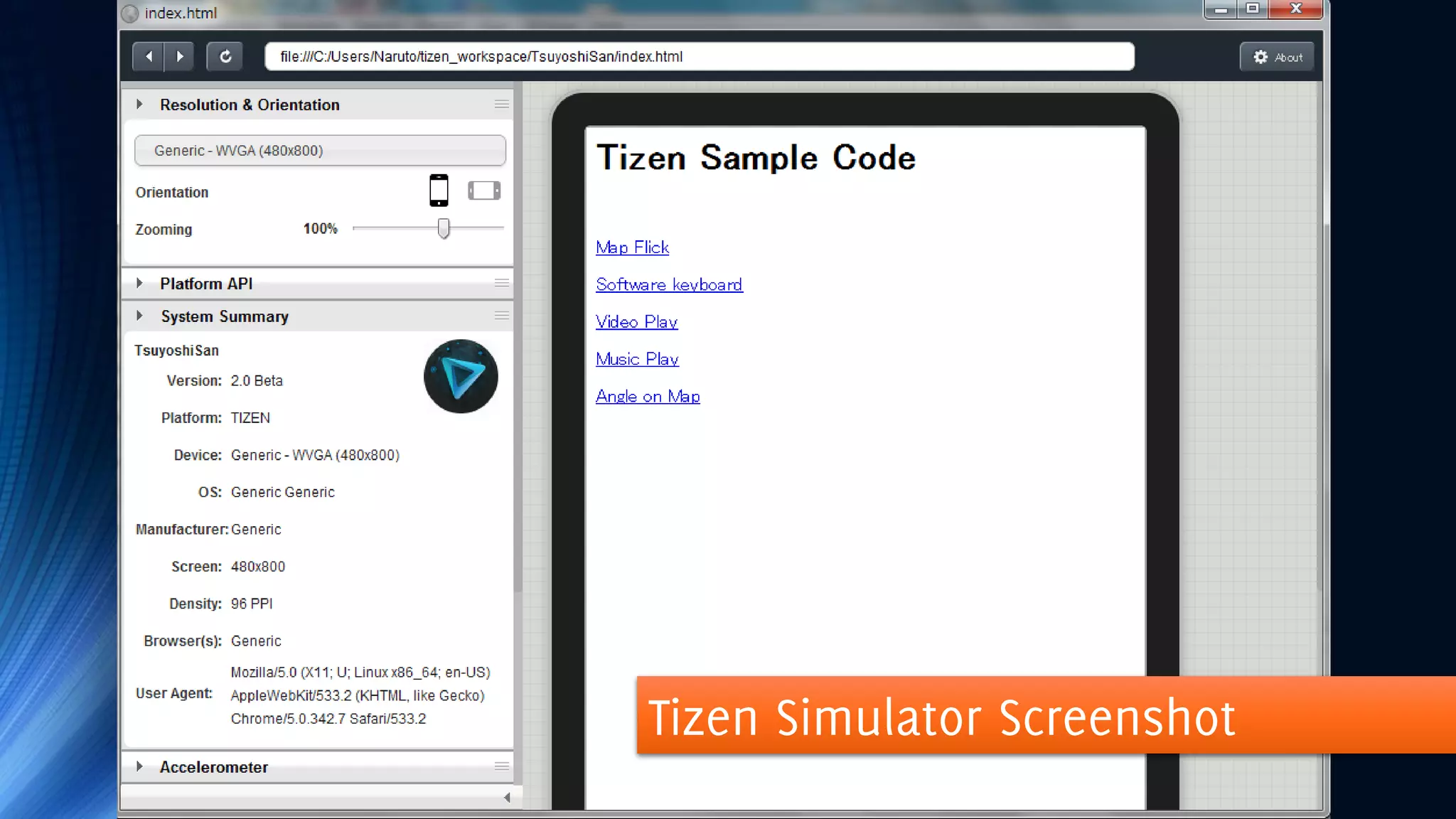
Task: Expand the Platform API section
Action: tap(139, 283)
